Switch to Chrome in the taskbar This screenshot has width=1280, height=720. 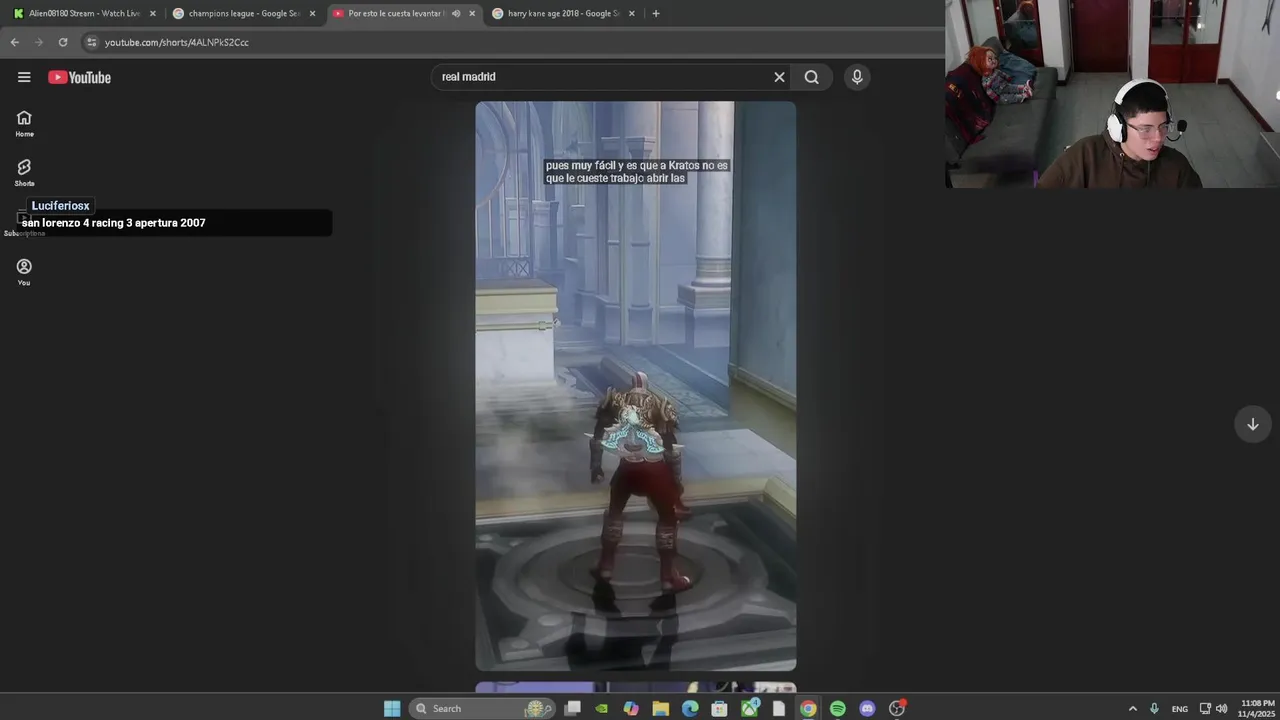808,708
